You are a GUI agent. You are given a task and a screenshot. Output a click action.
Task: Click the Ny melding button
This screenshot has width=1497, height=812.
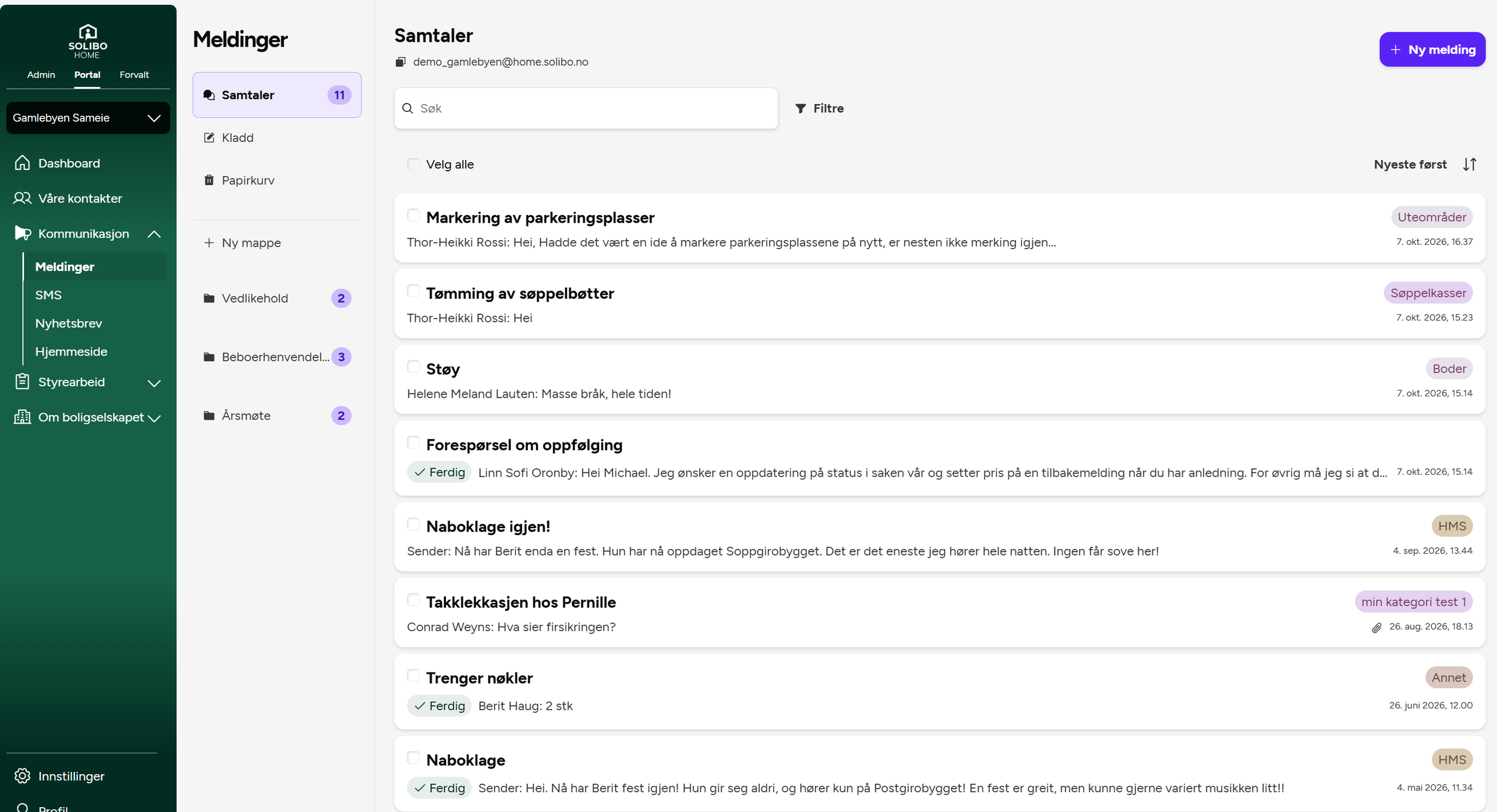click(1432, 50)
